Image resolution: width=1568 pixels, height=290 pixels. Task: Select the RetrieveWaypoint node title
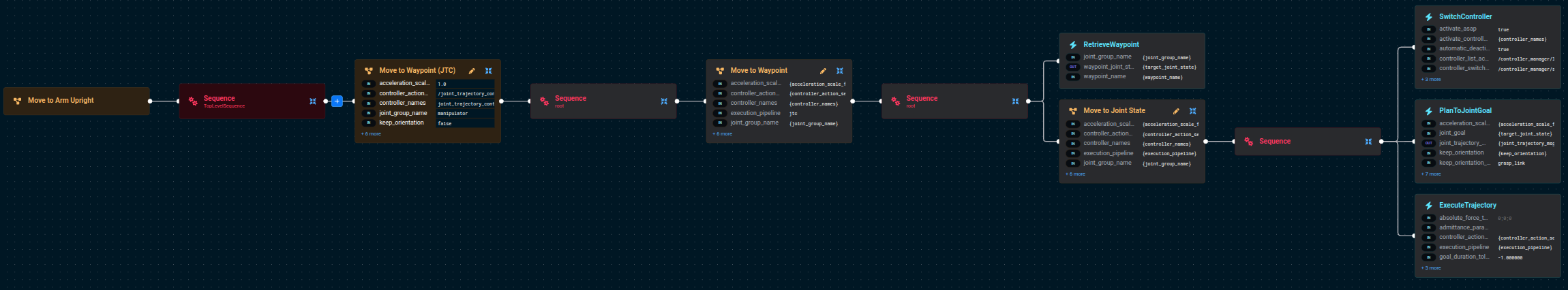(x=1111, y=45)
